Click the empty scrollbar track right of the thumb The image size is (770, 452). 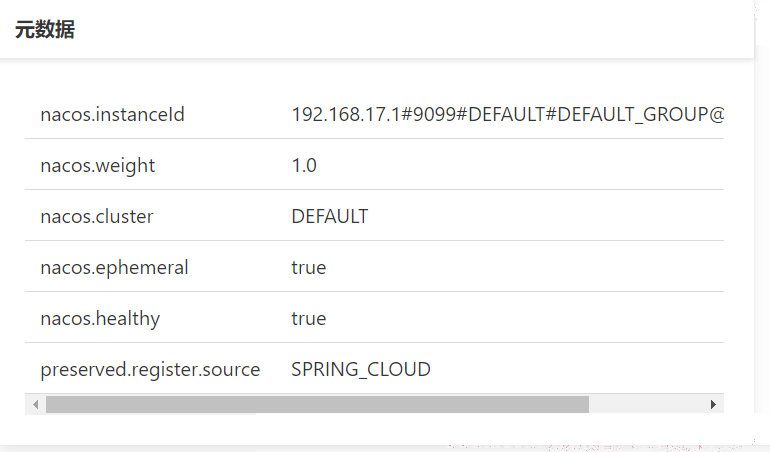click(646, 404)
